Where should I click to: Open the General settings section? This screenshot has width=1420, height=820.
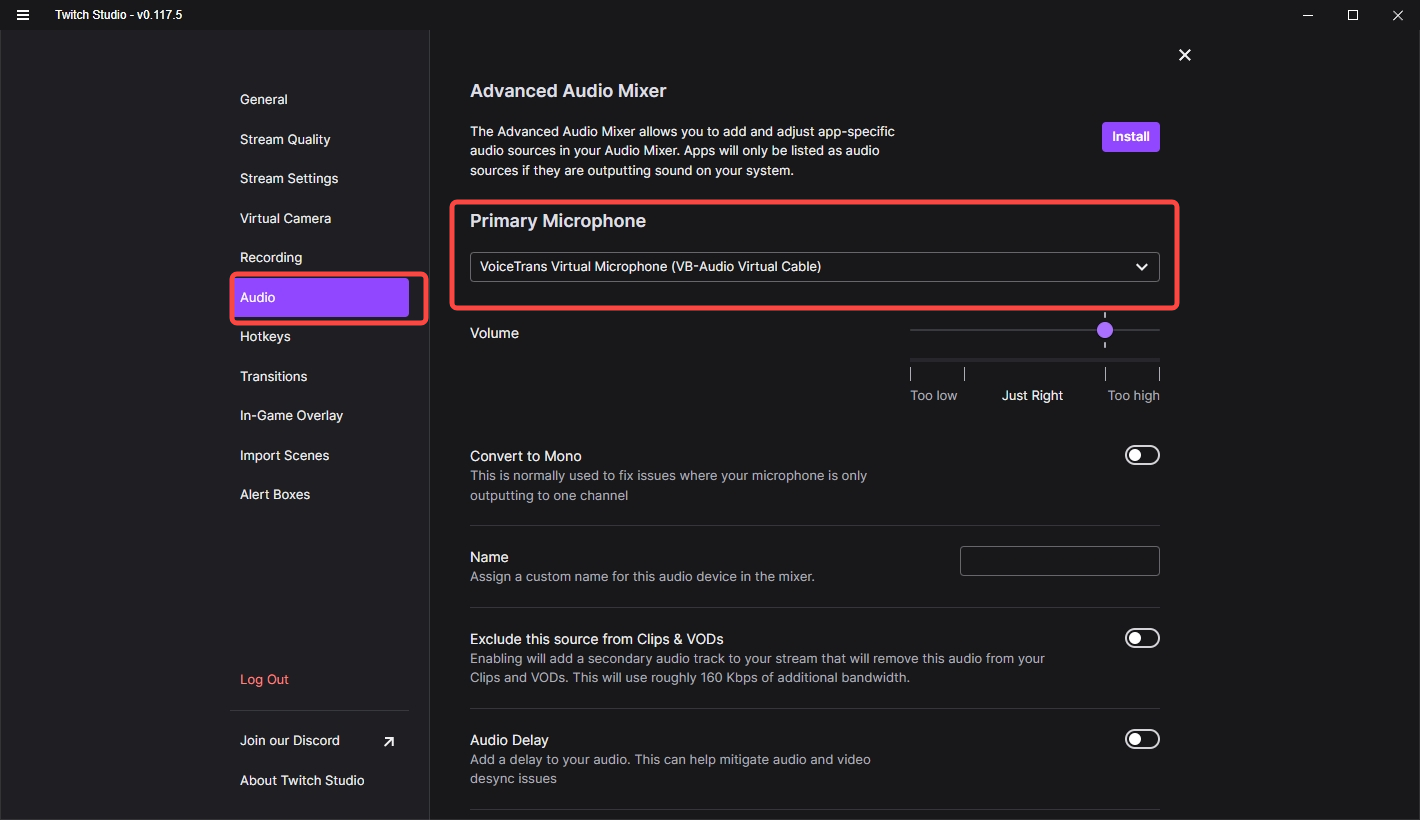coord(264,100)
